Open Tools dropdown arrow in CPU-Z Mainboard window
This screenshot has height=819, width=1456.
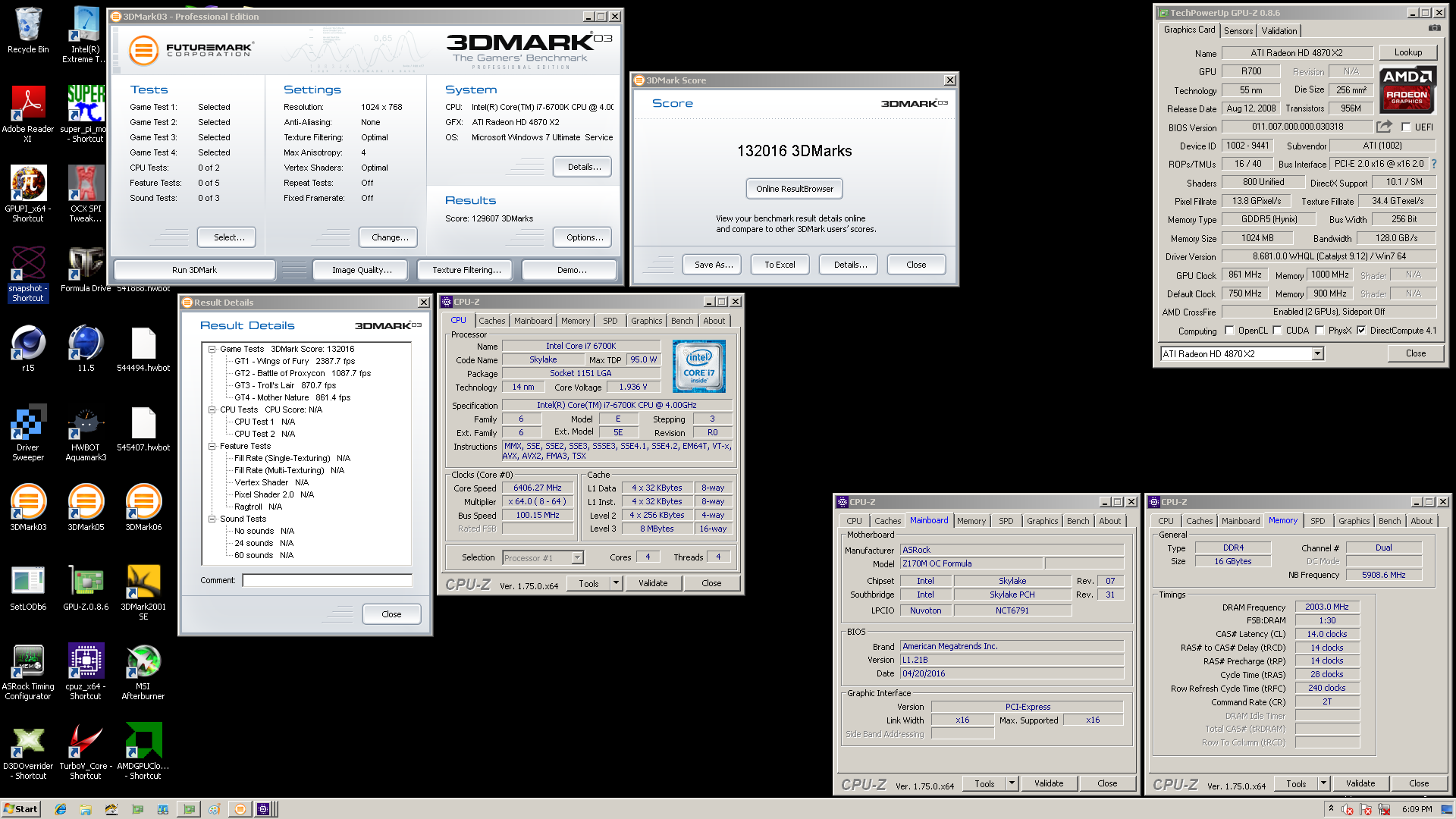1012,783
